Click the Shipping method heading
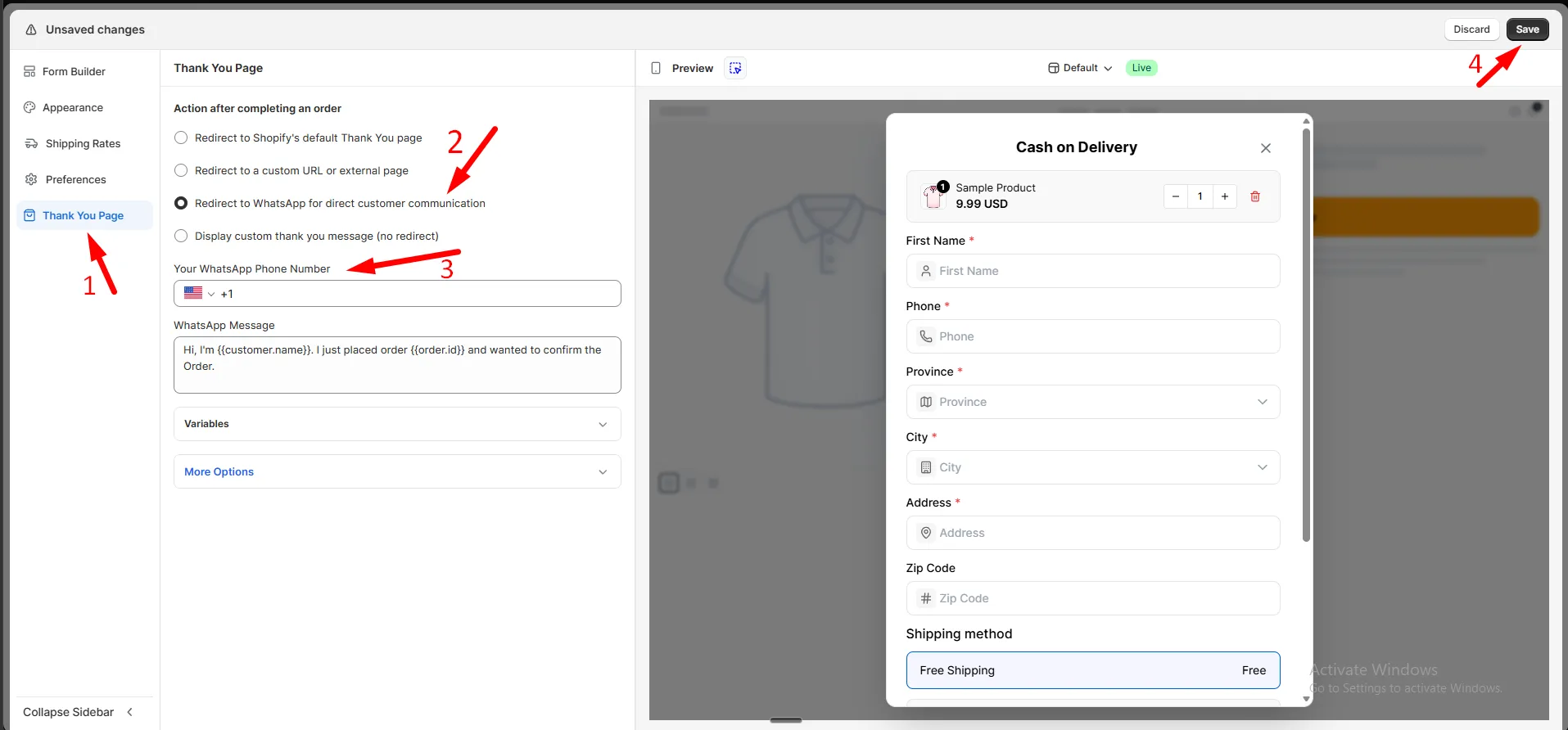Image resolution: width=1568 pixels, height=730 pixels. coord(959,634)
